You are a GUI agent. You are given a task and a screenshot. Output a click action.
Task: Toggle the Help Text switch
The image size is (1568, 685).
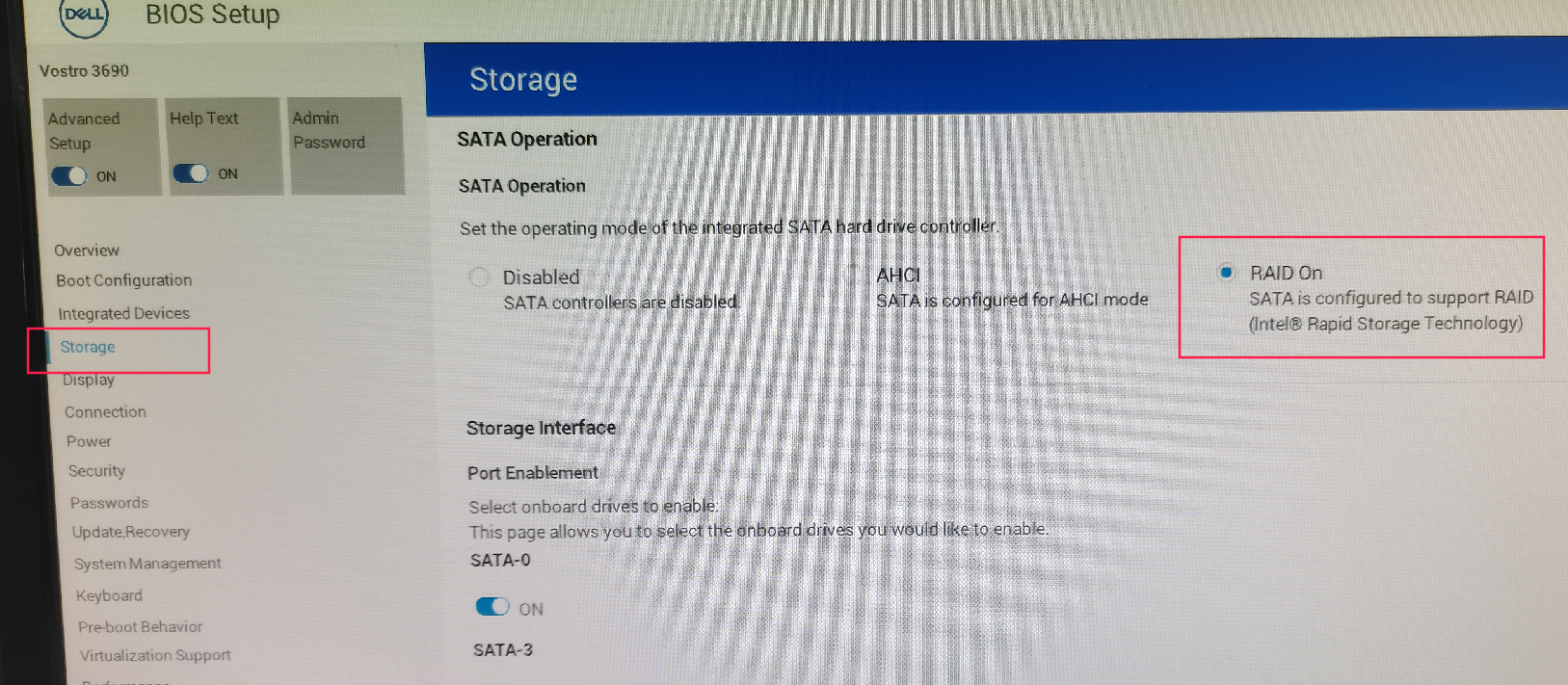[x=190, y=173]
